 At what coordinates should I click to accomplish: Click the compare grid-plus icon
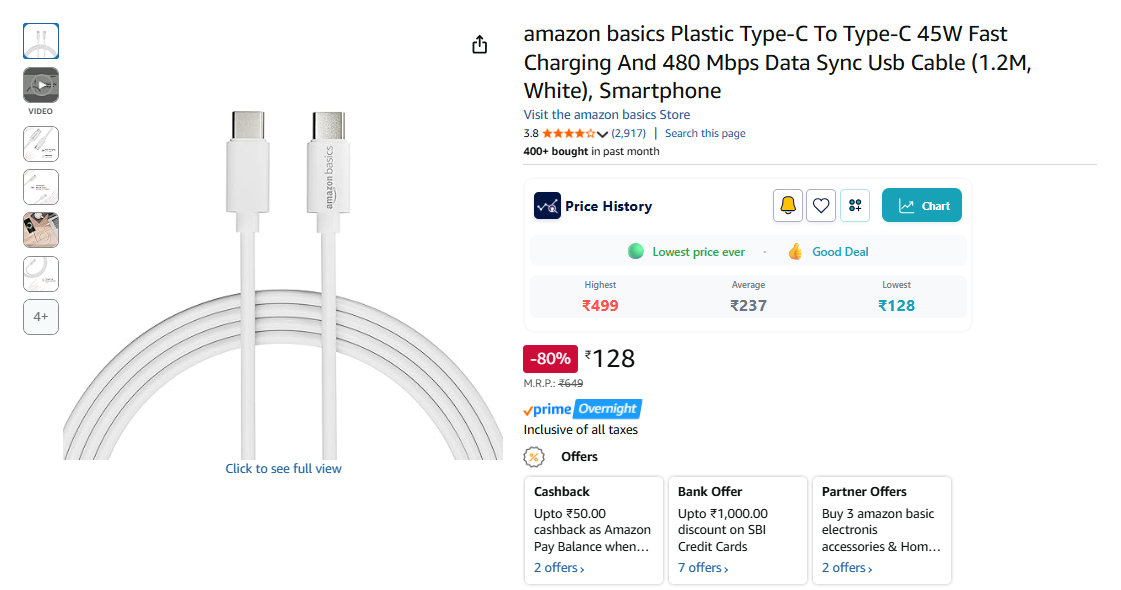855,206
